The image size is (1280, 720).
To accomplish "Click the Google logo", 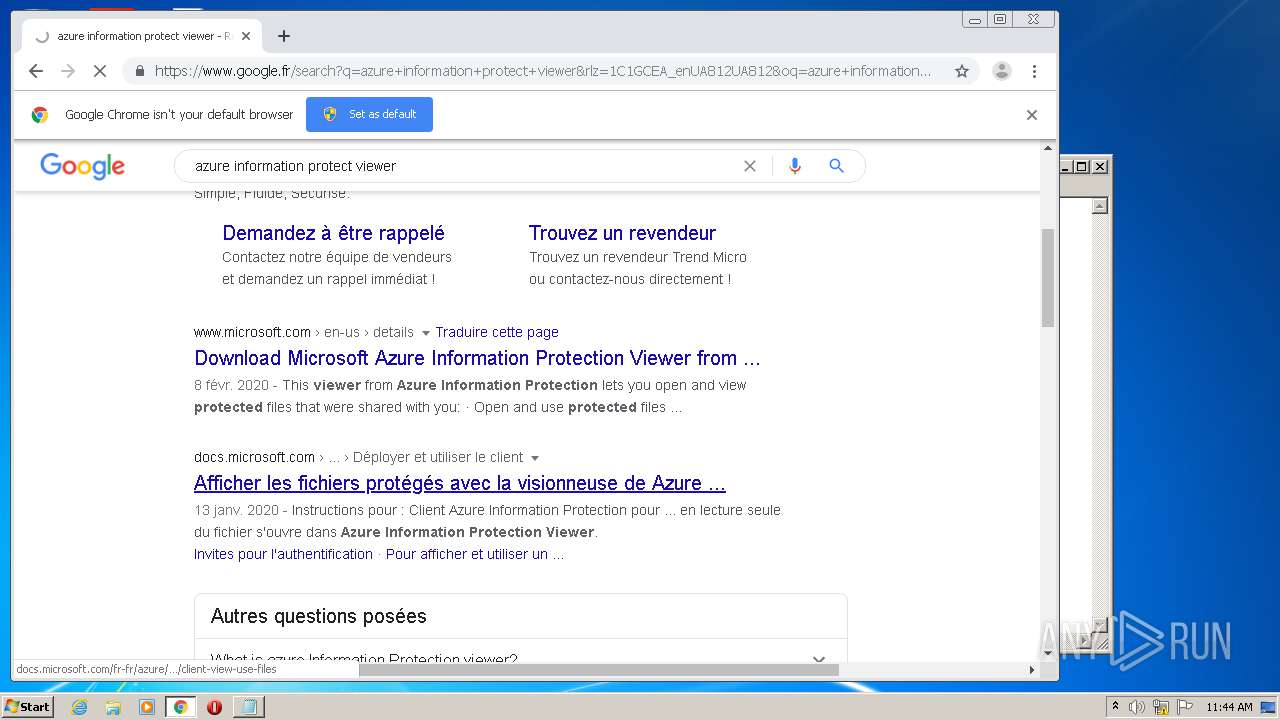I will coord(82,166).
